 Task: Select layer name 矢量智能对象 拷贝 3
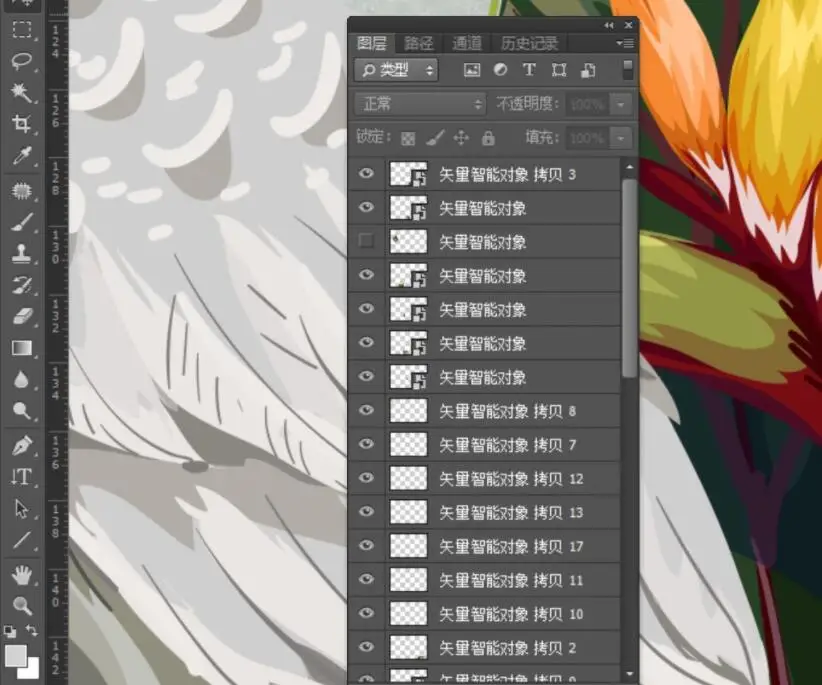coord(507,175)
